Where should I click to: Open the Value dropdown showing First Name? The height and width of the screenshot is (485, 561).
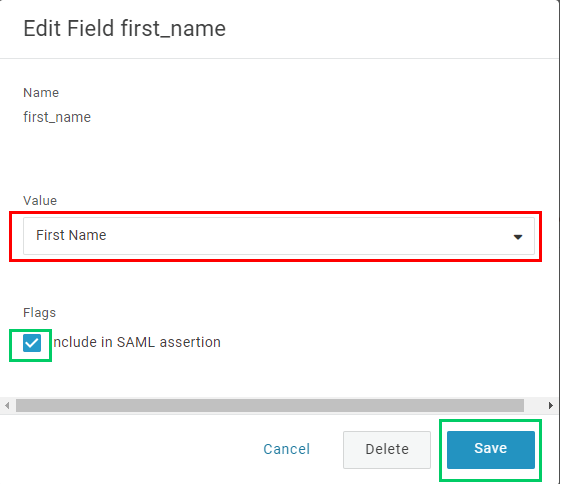pyautogui.click(x=279, y=236)
